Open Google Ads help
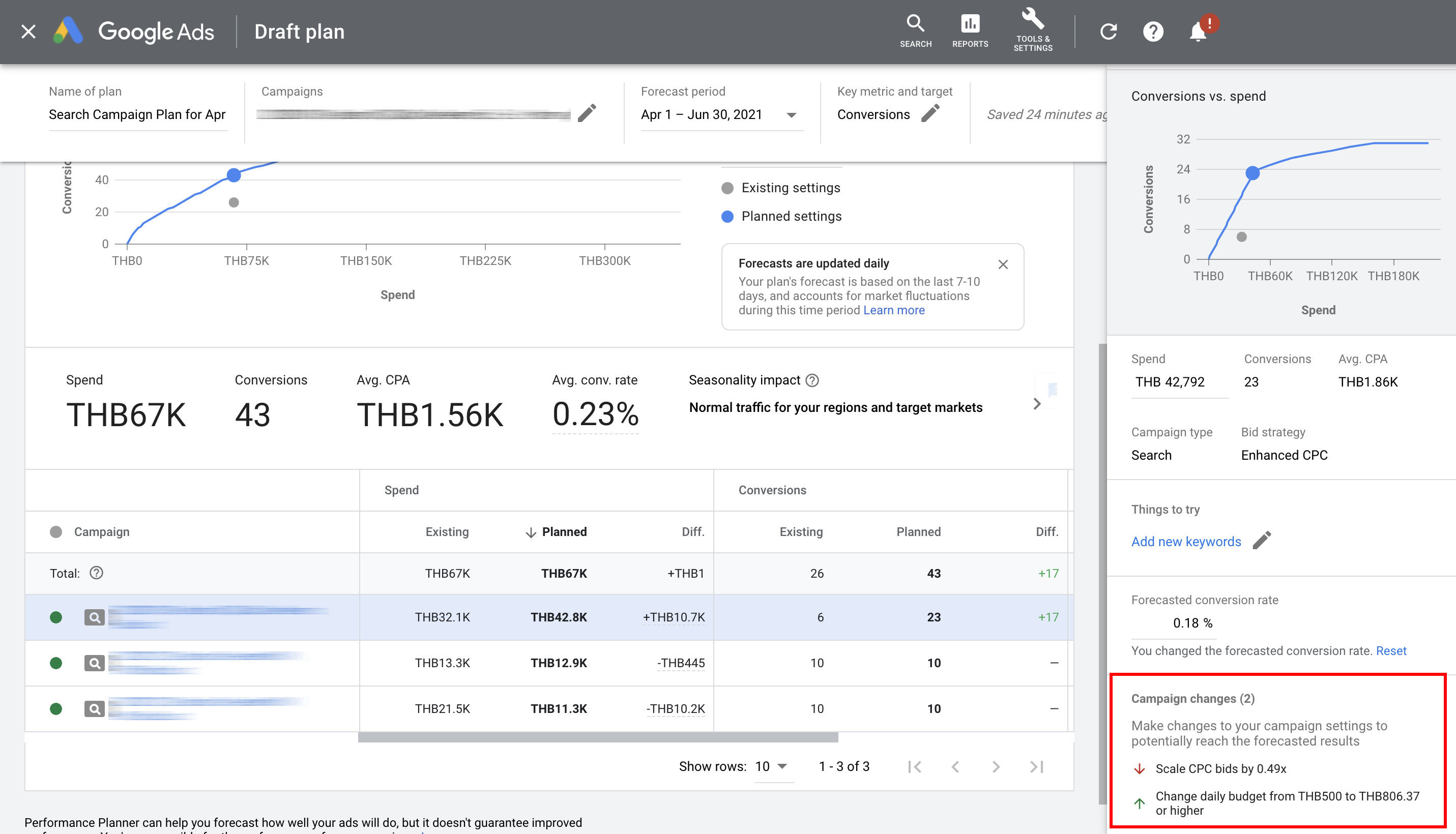 (1153, 32)
